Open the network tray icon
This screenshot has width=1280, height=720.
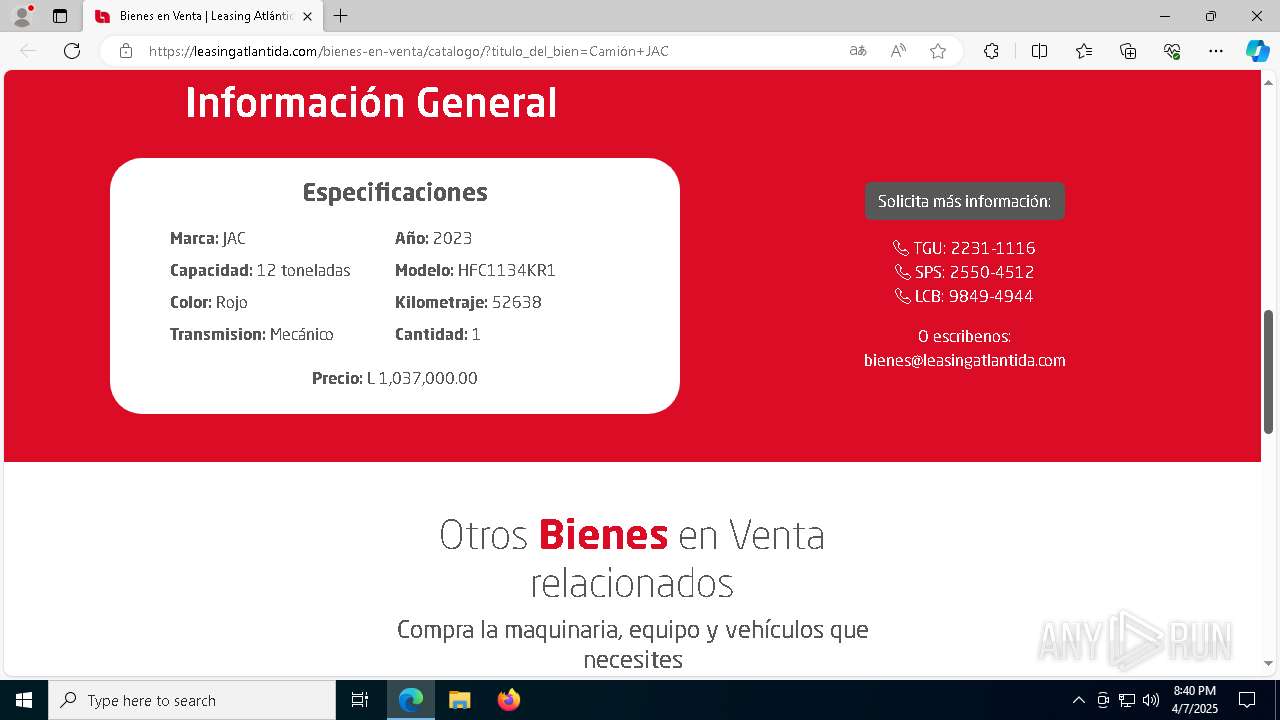1127,700
